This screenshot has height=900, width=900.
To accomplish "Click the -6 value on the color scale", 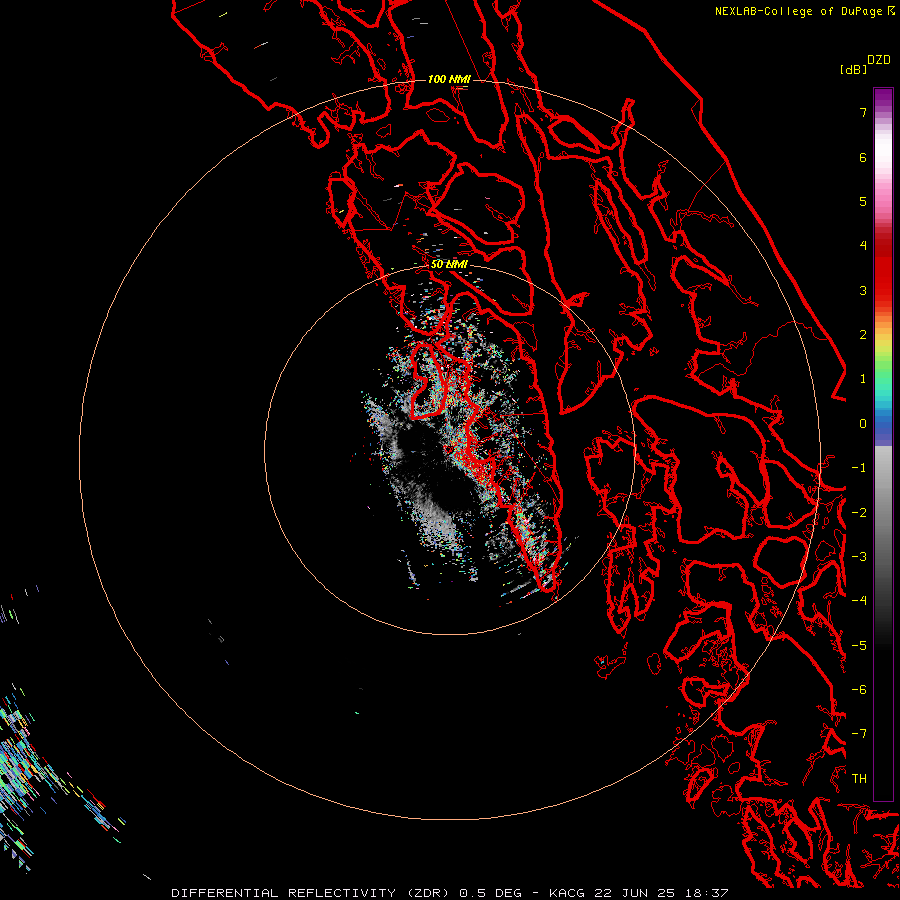I will pos(859,690).
